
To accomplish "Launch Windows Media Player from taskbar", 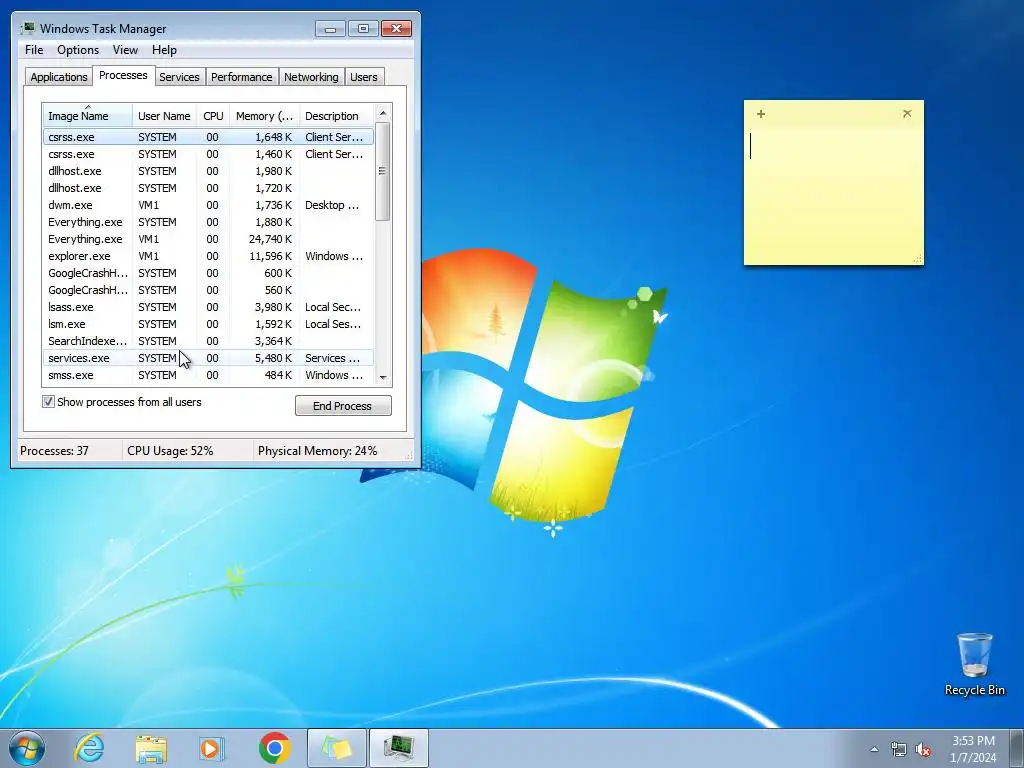I will tap(212, 748).
